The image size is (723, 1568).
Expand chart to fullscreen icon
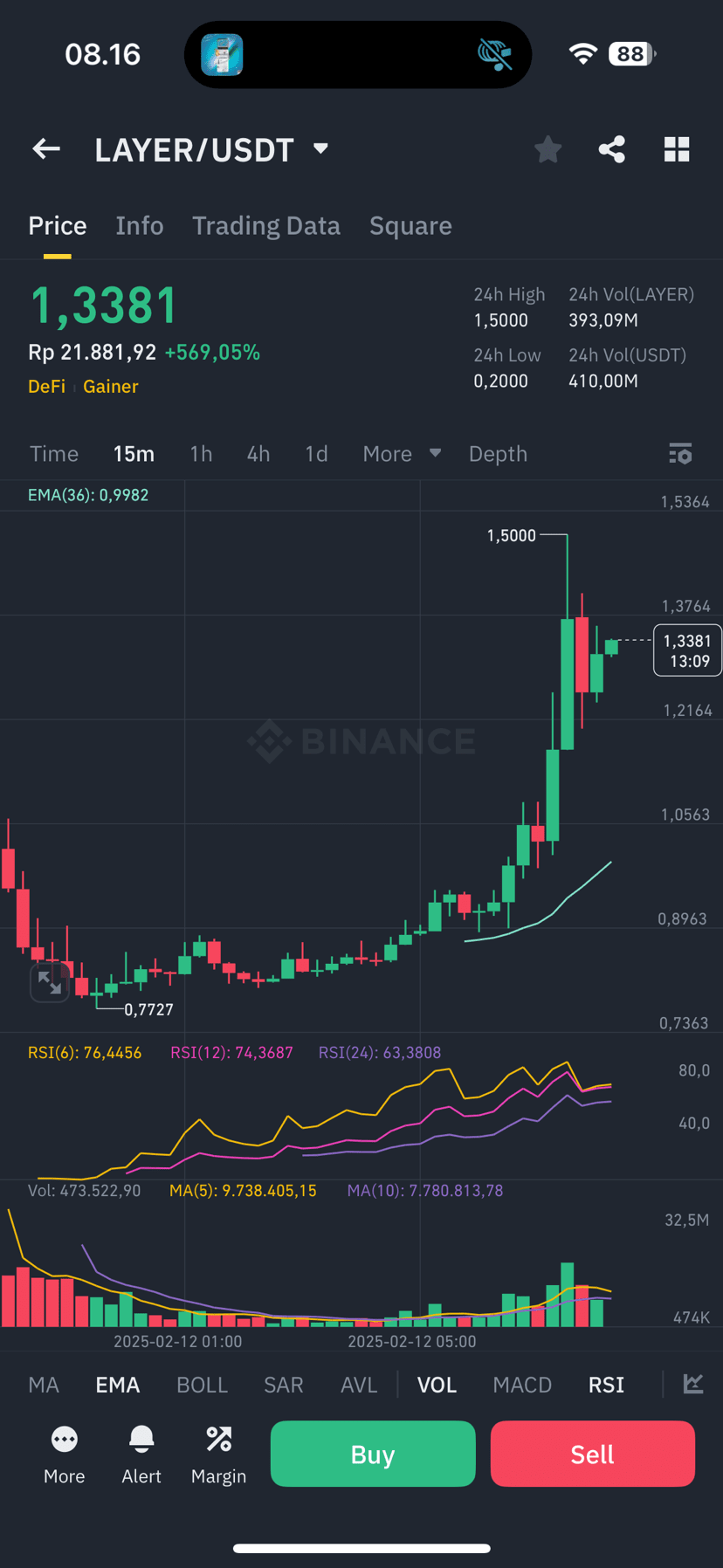50,983
